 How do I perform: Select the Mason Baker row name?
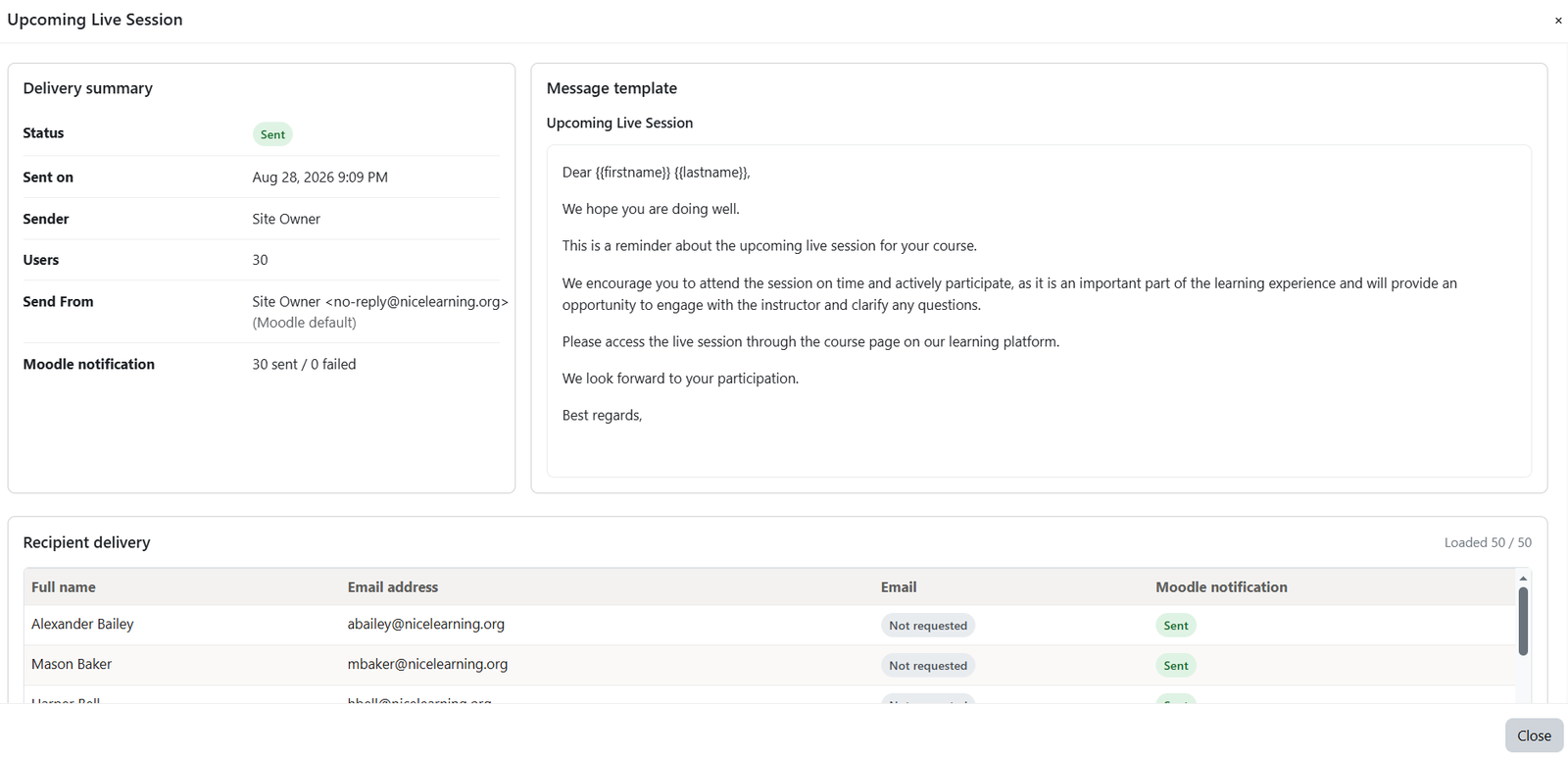(72, 664)
